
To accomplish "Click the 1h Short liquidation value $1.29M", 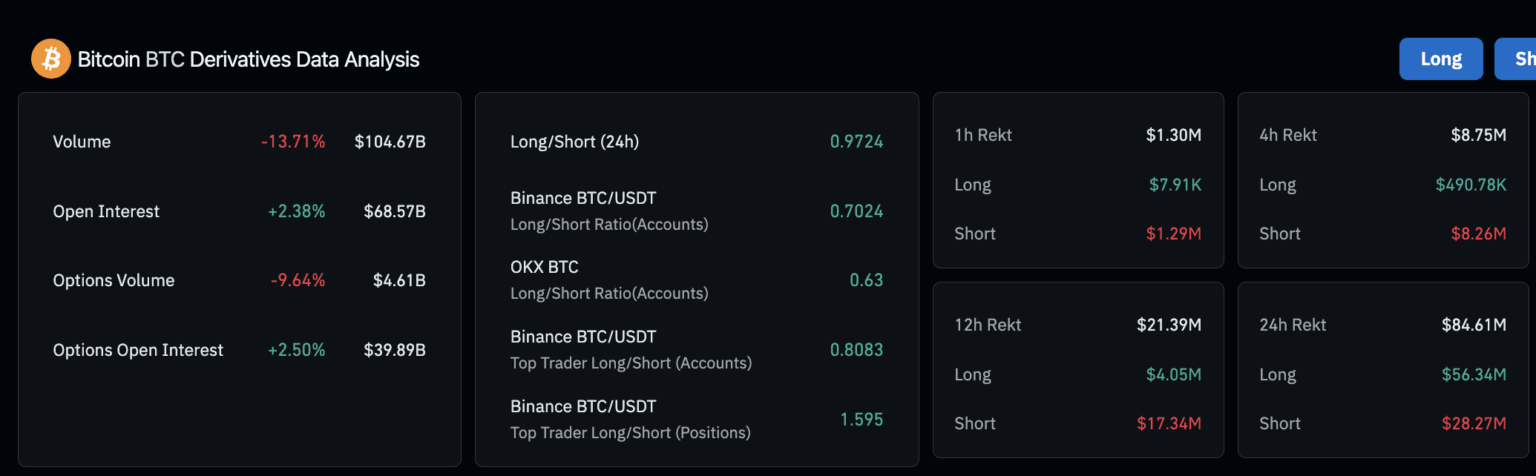I will click(1173, 234).
